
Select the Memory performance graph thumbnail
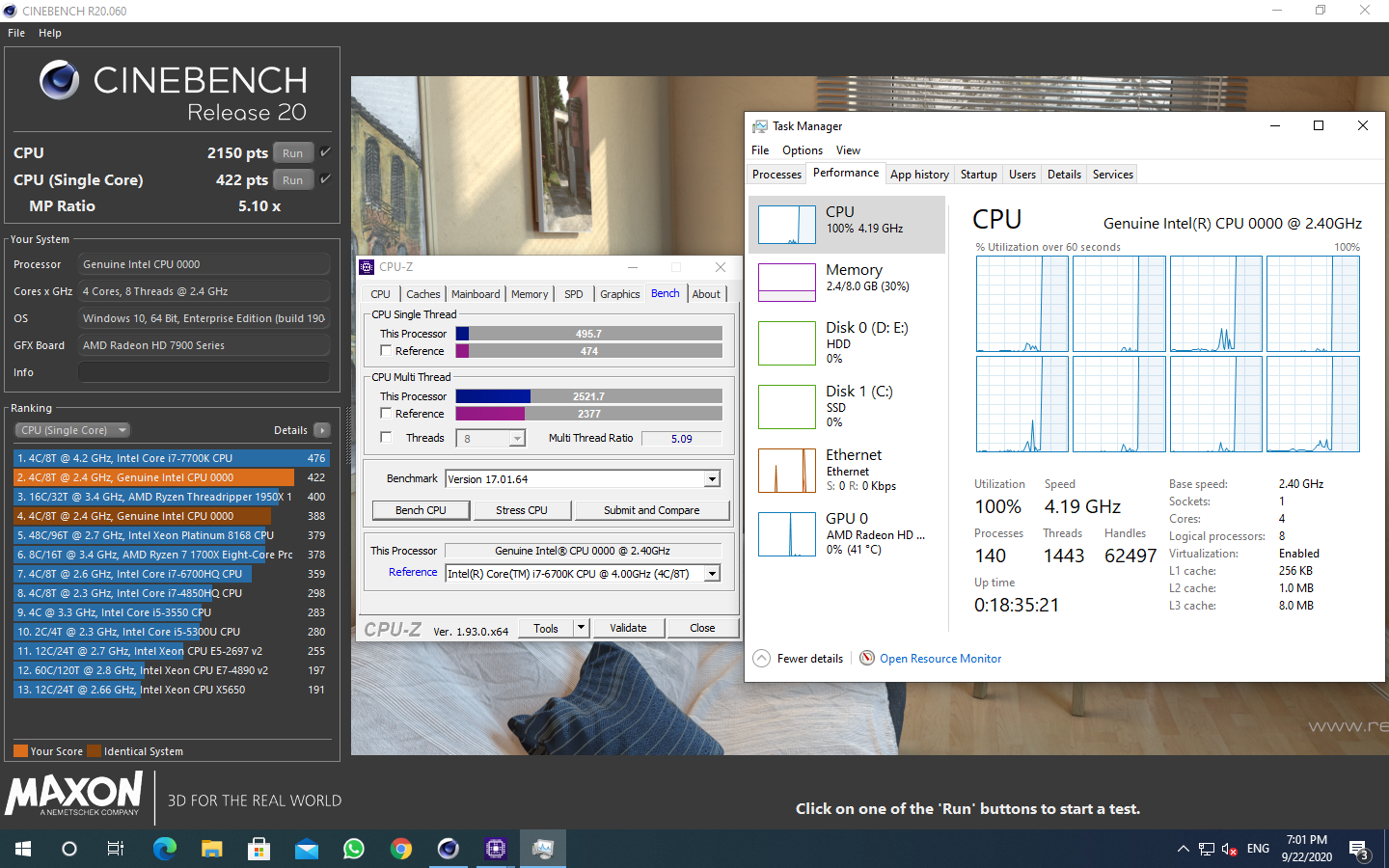pyautogui.click(x=786, y=283)
